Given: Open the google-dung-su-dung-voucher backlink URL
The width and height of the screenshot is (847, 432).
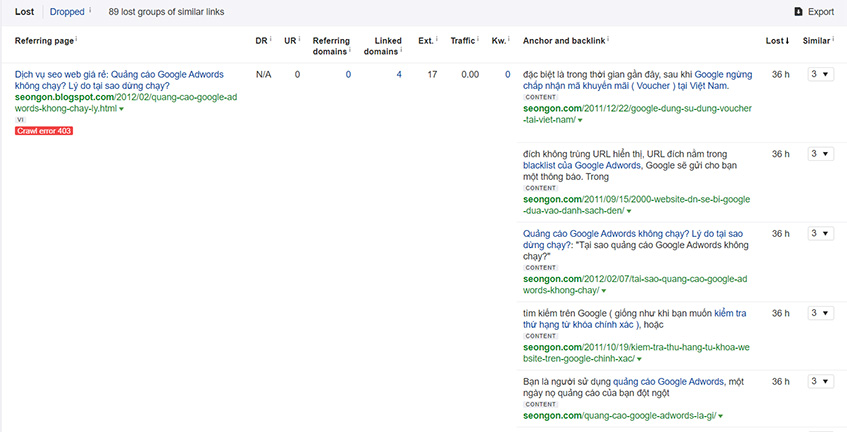Looking at the screenshot, I should (637, 114).
